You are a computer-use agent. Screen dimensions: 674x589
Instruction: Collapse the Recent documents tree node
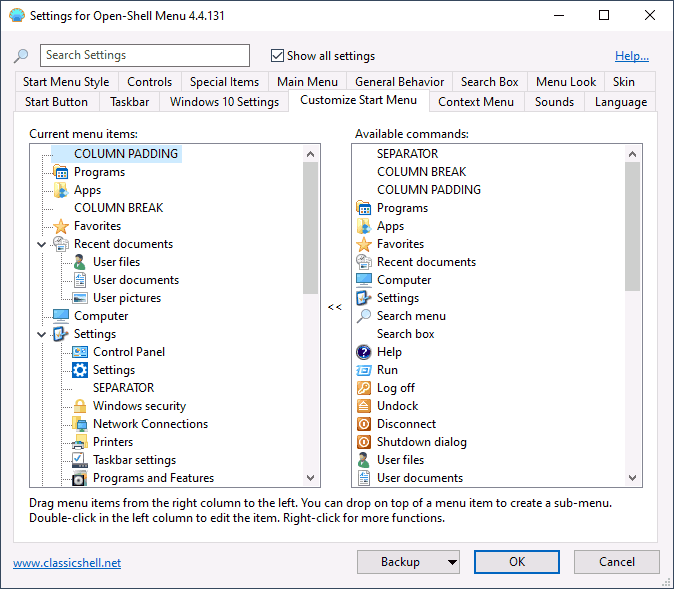click(x=41, y=244)
